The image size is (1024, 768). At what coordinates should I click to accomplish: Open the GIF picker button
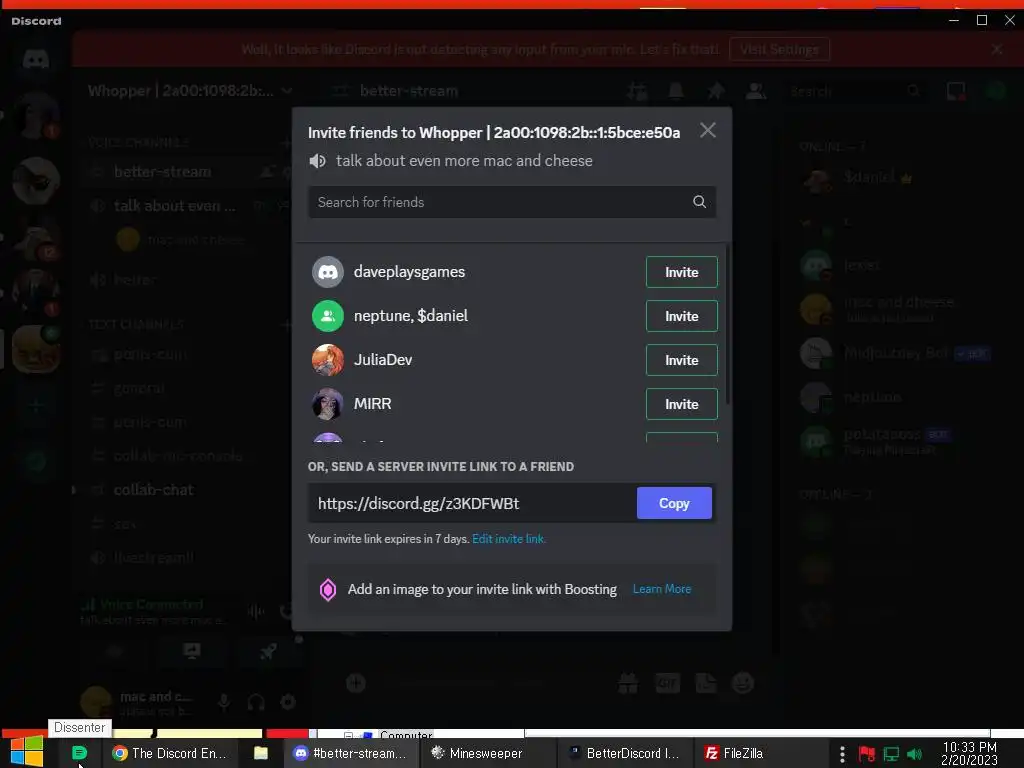(667, 683)
